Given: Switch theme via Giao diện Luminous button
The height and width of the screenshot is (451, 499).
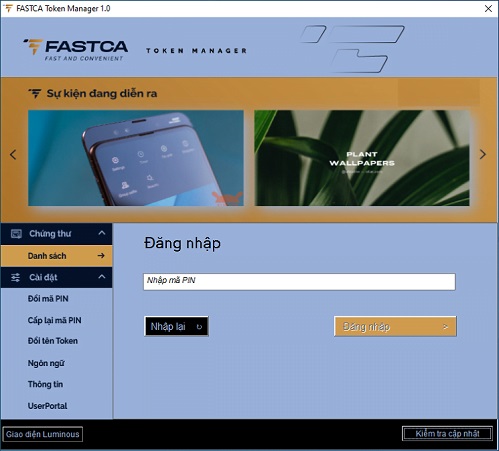Looking at the screenshot, I should (42, 434).
